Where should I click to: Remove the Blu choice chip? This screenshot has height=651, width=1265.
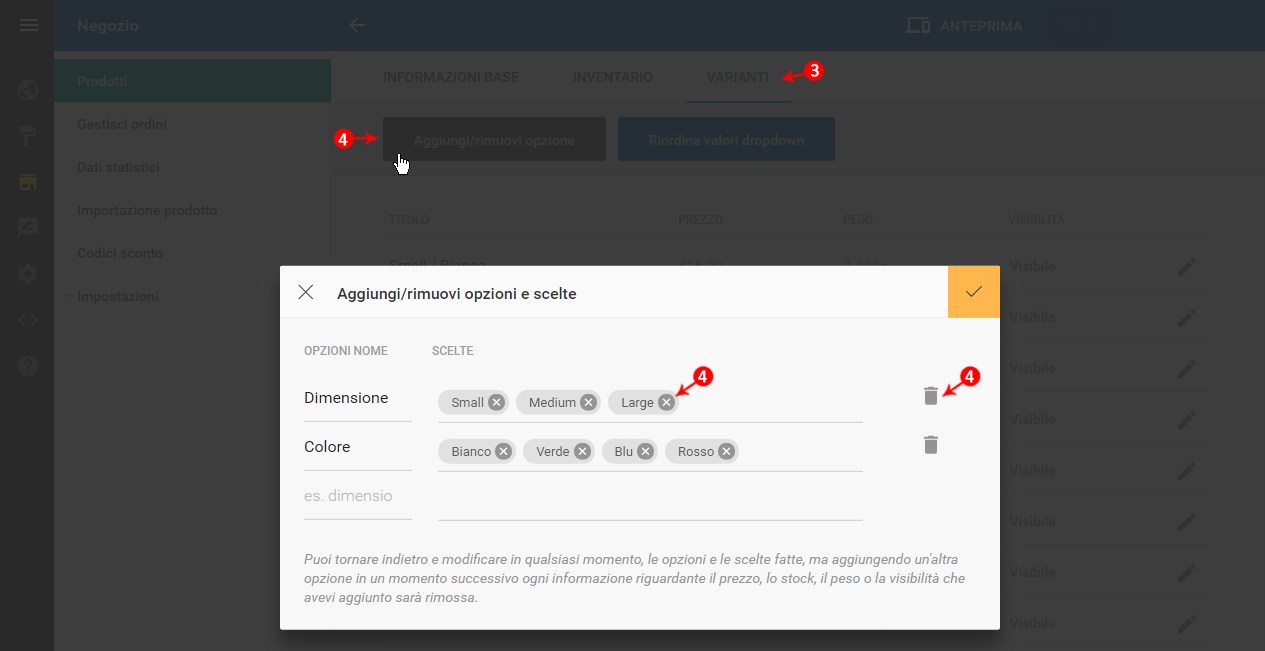point(646,452)
